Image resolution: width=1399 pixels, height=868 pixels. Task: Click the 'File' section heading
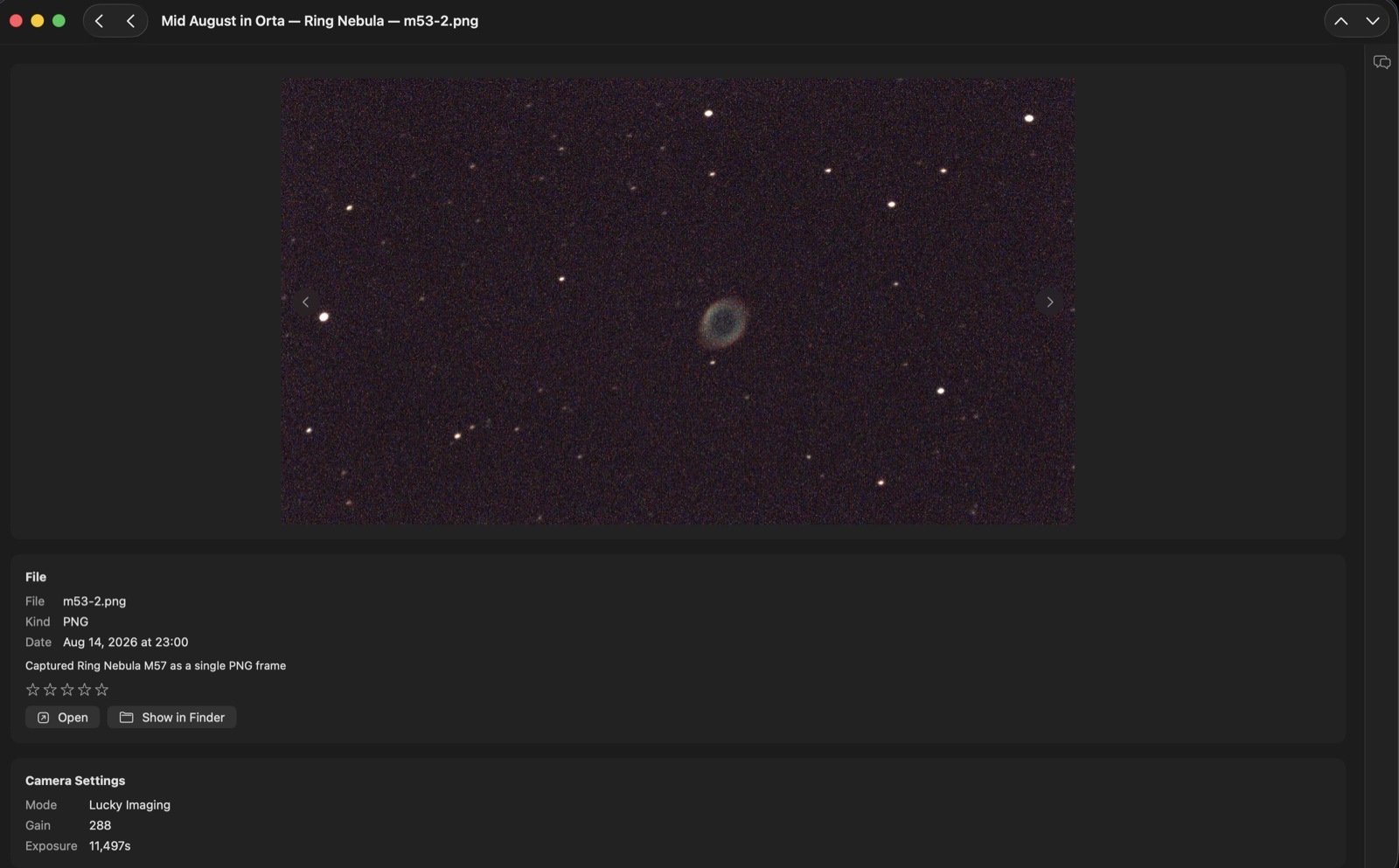click(36, 577)
